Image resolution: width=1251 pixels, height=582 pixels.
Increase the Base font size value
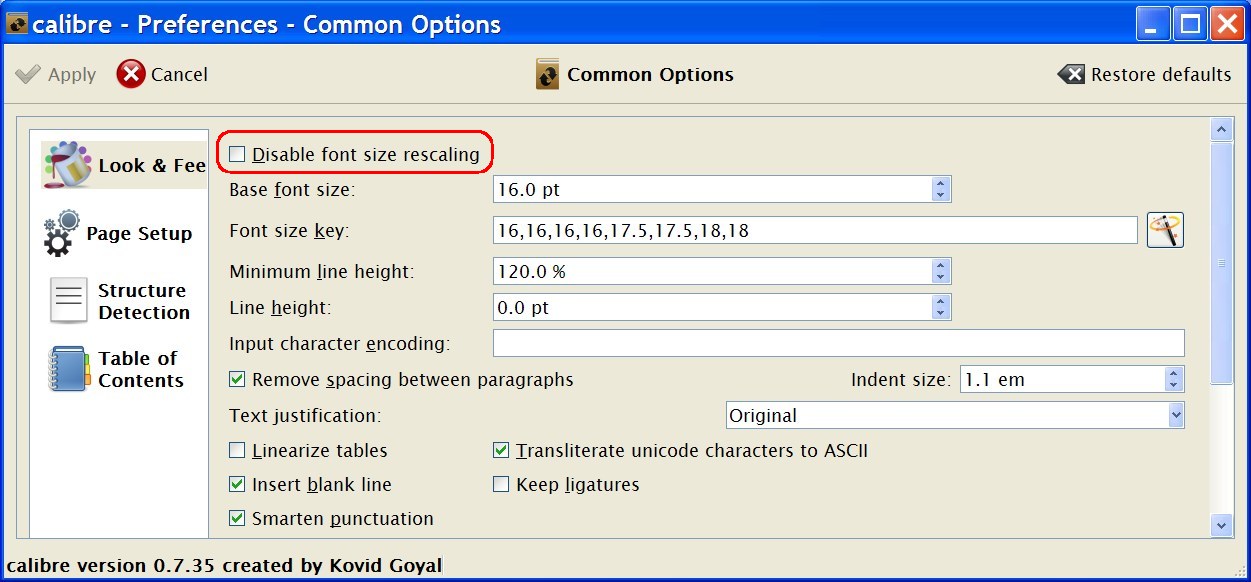tap(940, 183)
